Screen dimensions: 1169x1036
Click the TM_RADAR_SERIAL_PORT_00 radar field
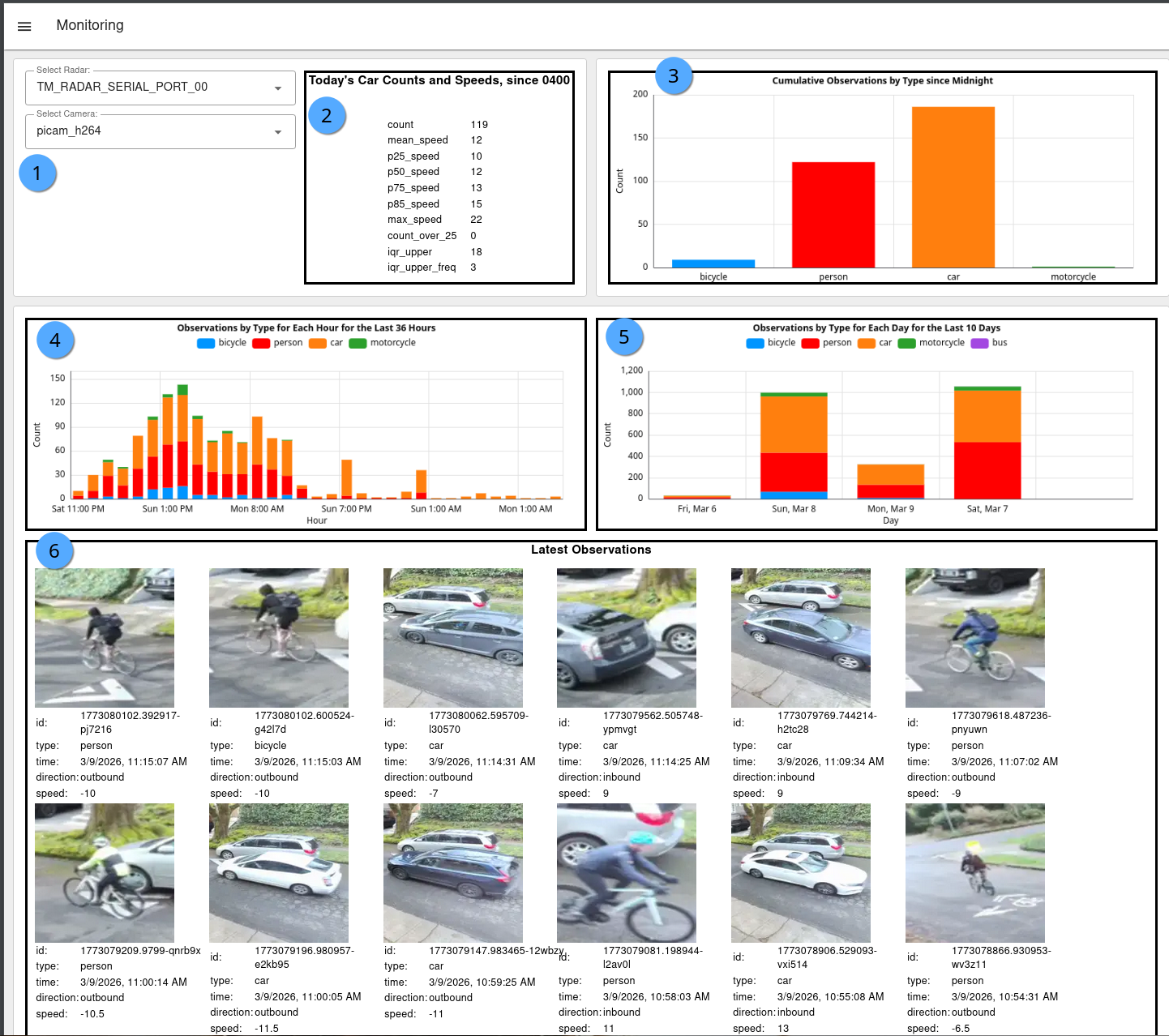(x=161, y=87)
